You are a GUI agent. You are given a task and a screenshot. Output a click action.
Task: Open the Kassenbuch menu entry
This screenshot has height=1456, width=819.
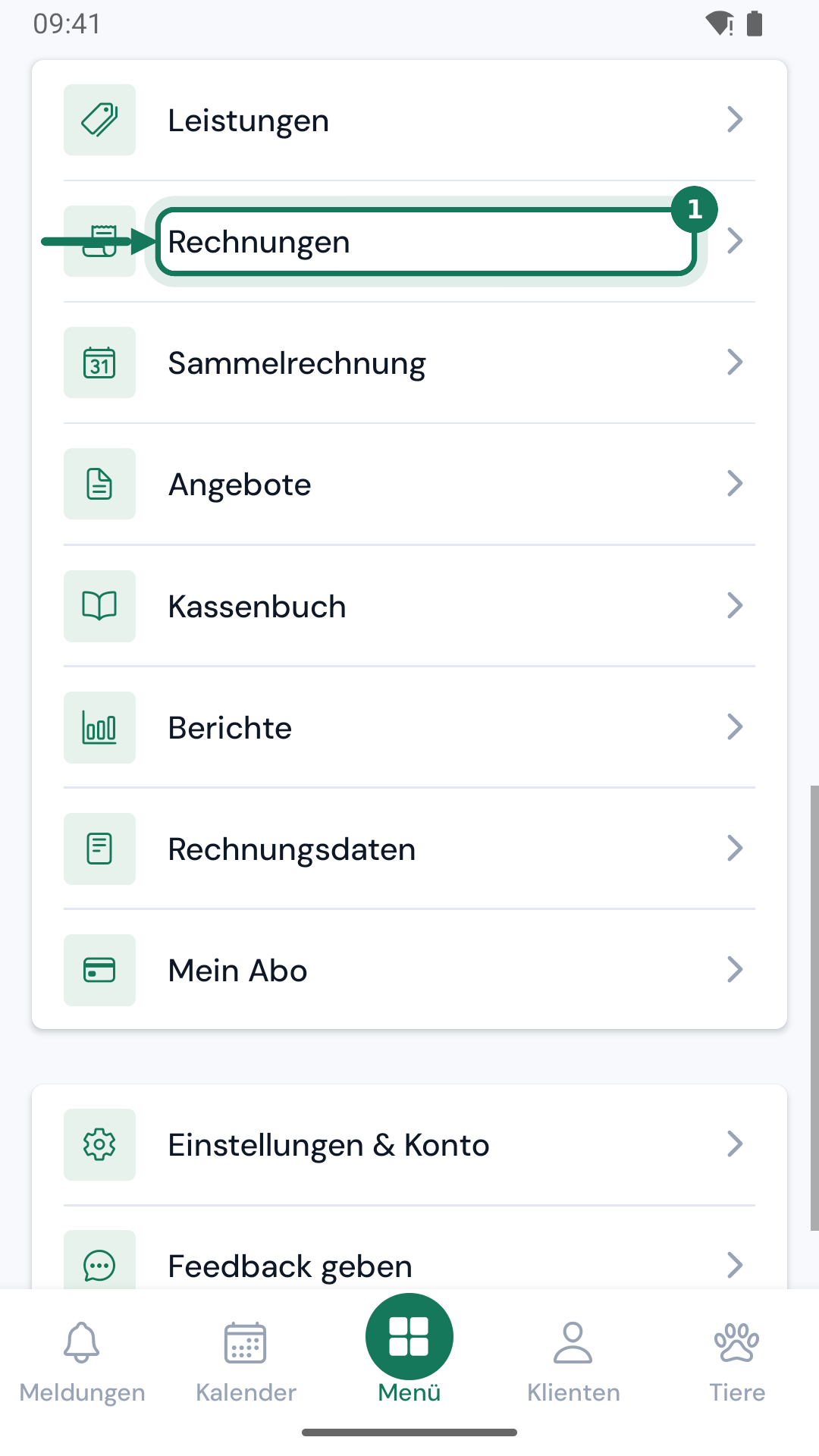coord(409,606)
